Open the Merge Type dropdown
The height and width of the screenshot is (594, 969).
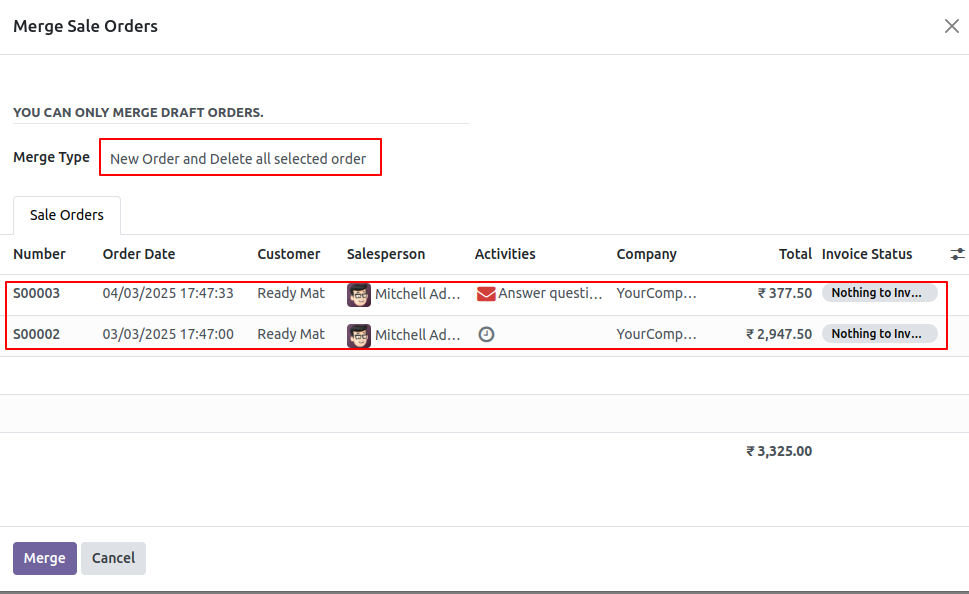point(240,157)
